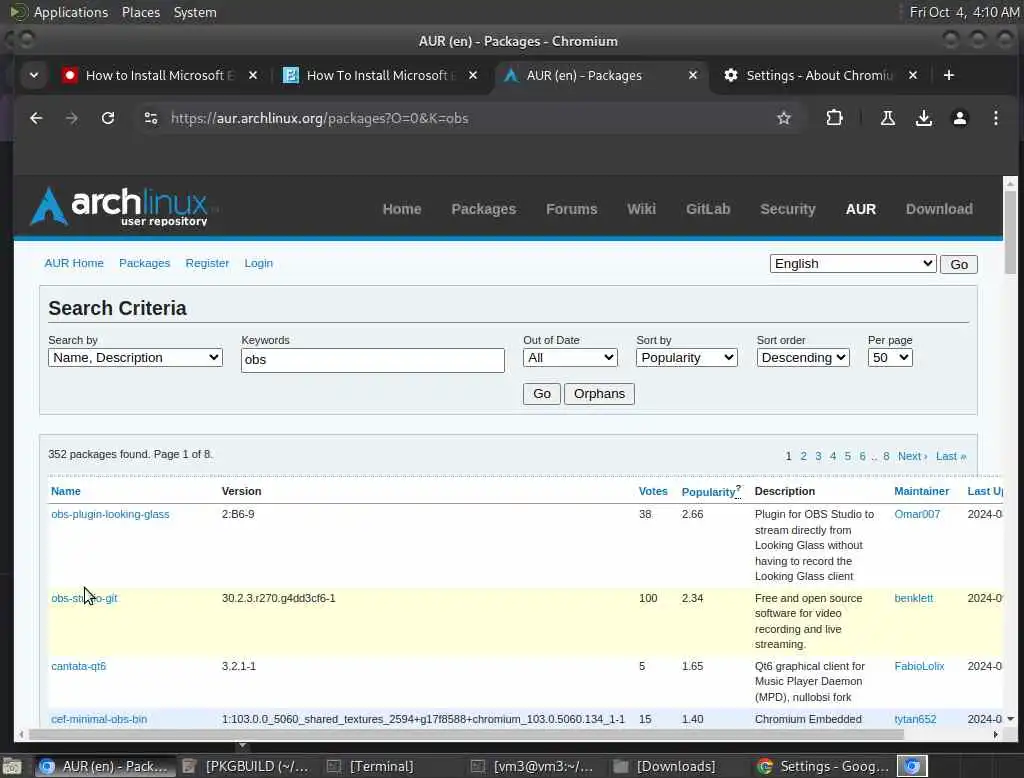Open the Forums navigation link
Viewport: 1024px width, 778px height.
pyautogui.click(x=571, y=209)
